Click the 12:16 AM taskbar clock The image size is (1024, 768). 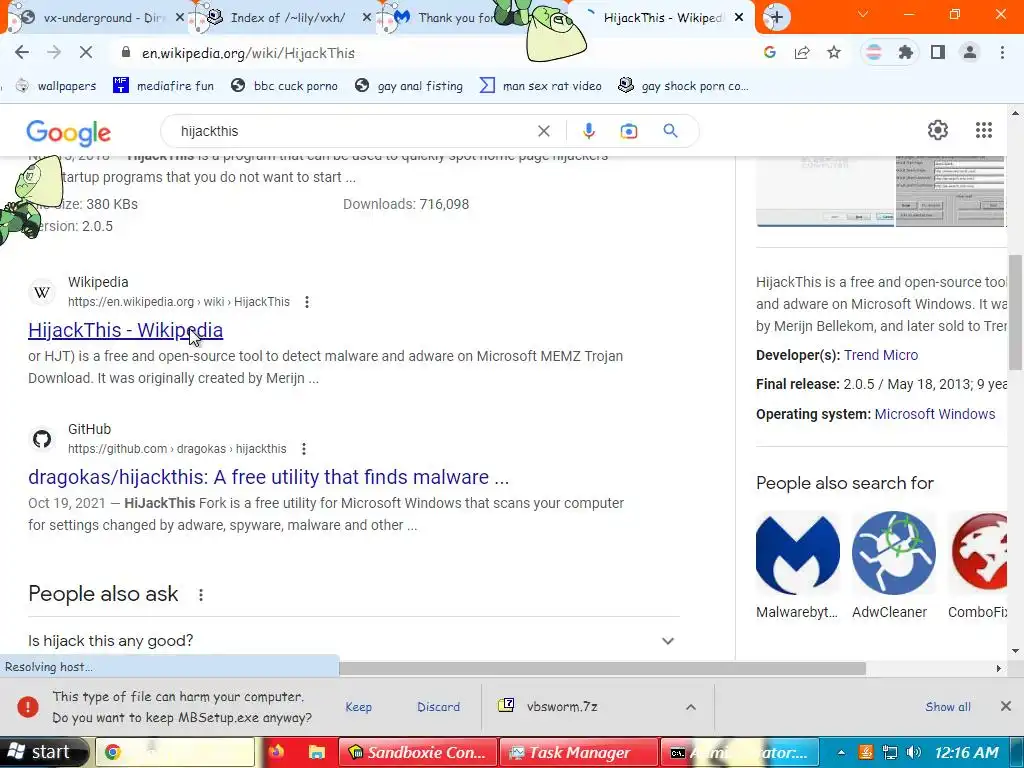point(967,752)
